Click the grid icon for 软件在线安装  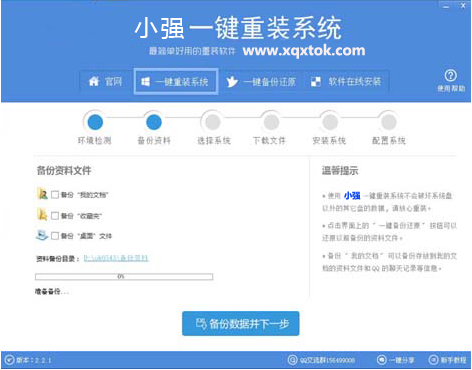[316, 82]
